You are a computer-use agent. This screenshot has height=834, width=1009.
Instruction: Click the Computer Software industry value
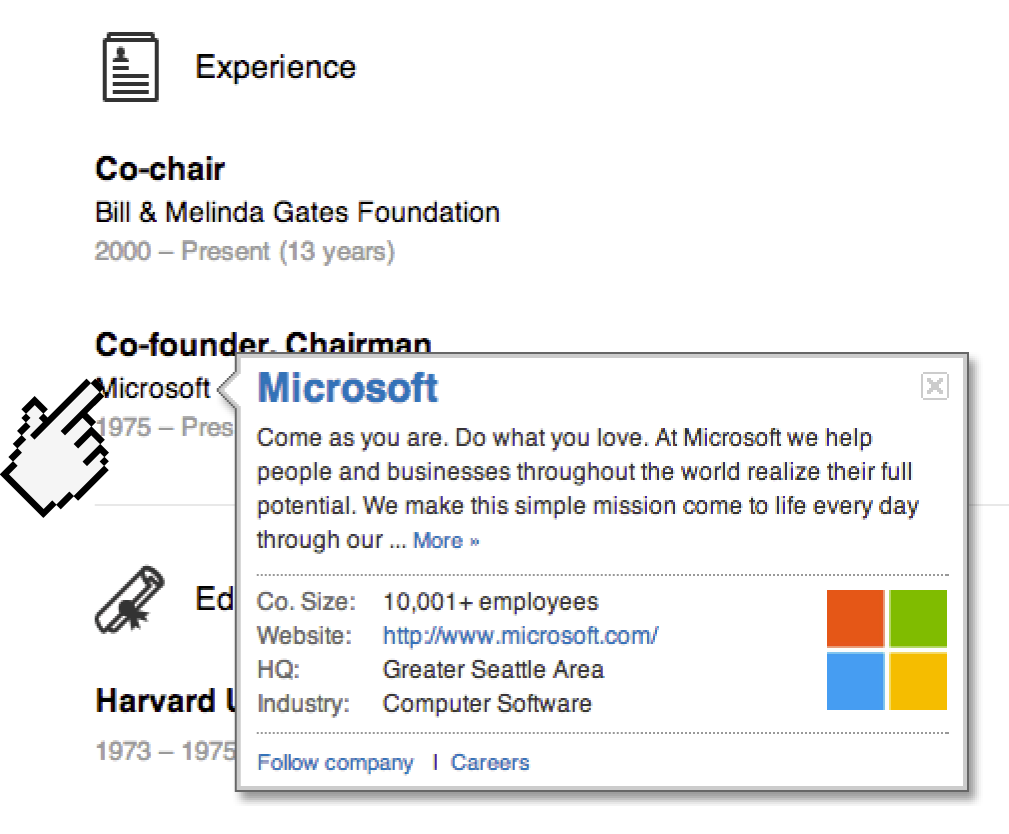click(x=487, y=703)
